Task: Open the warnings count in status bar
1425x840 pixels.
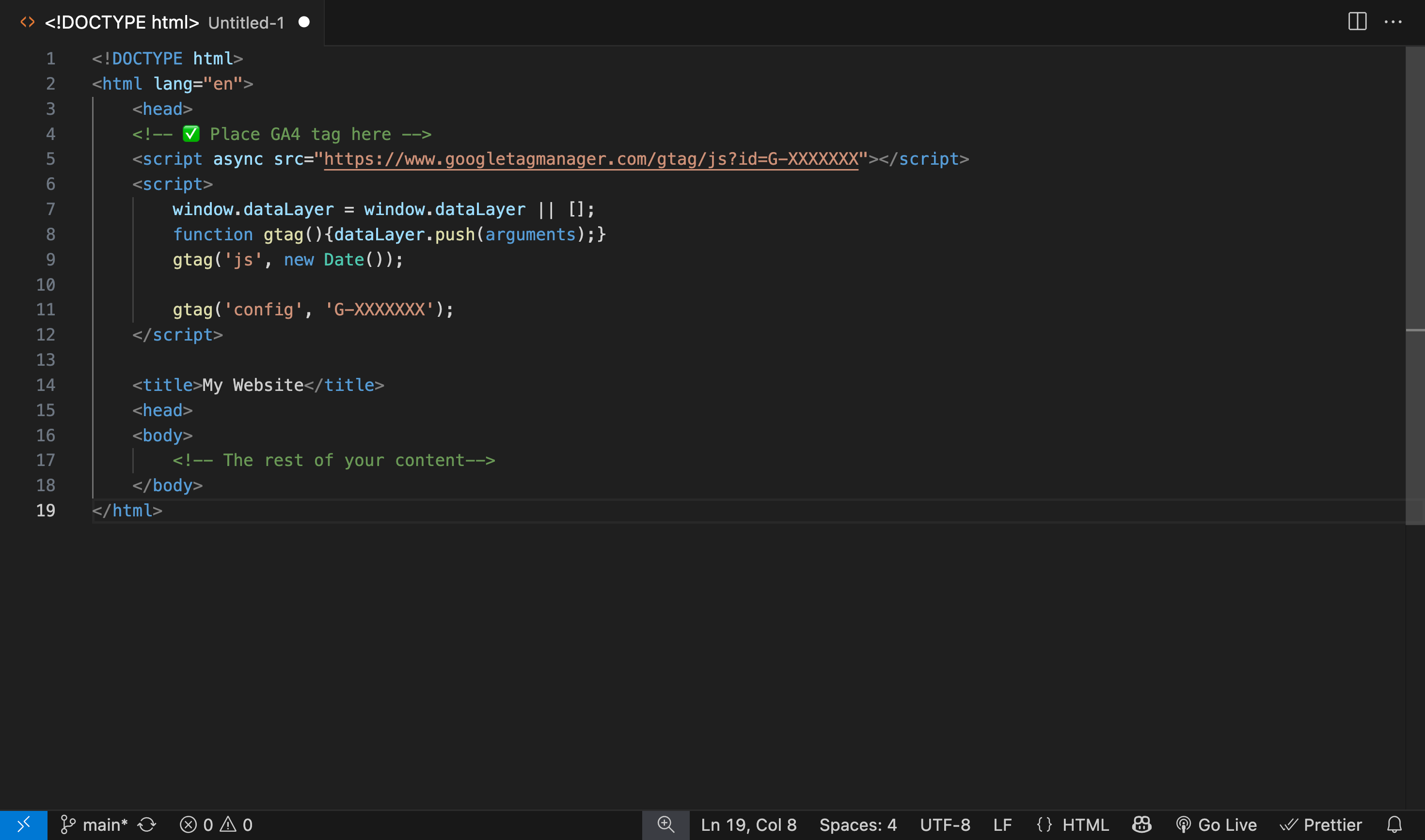Action: tap(236, 824)
